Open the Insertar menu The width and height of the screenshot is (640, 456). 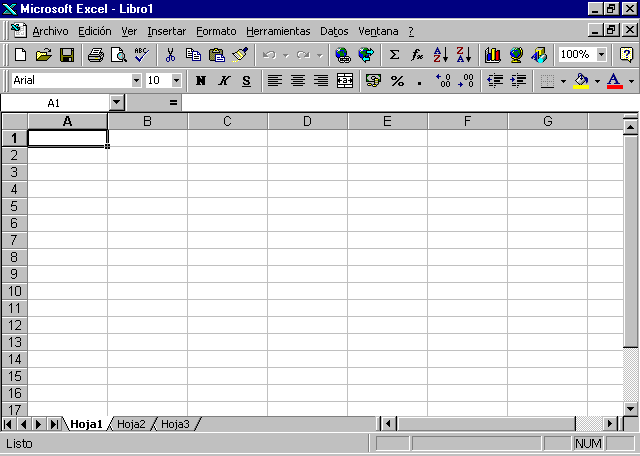click(x=167, y=31)
